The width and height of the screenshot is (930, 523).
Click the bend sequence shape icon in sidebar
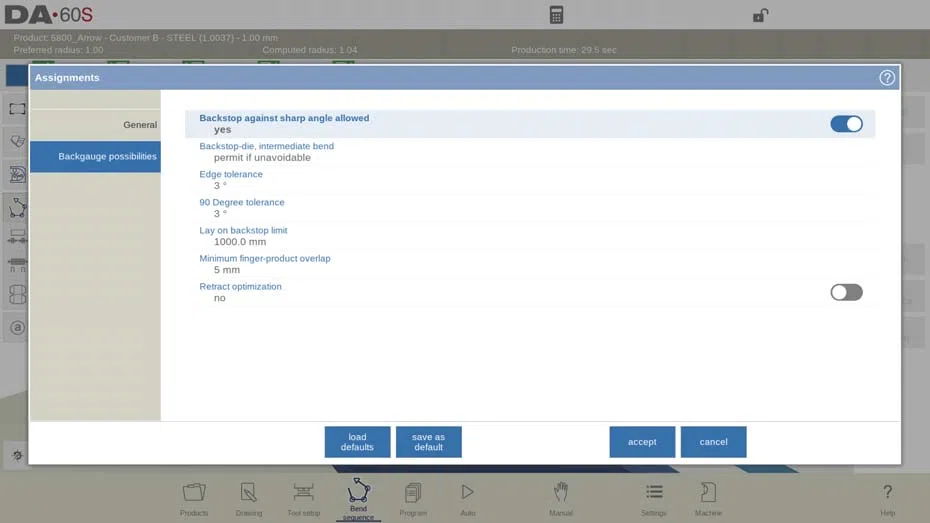[17, 208]
